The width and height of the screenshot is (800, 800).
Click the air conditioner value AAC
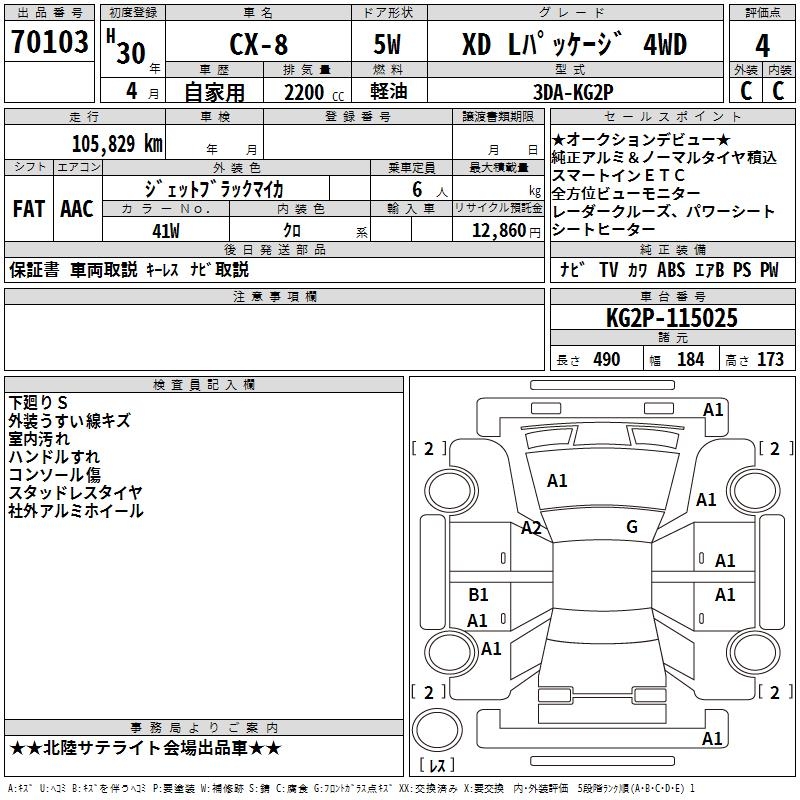click(77, 209)
